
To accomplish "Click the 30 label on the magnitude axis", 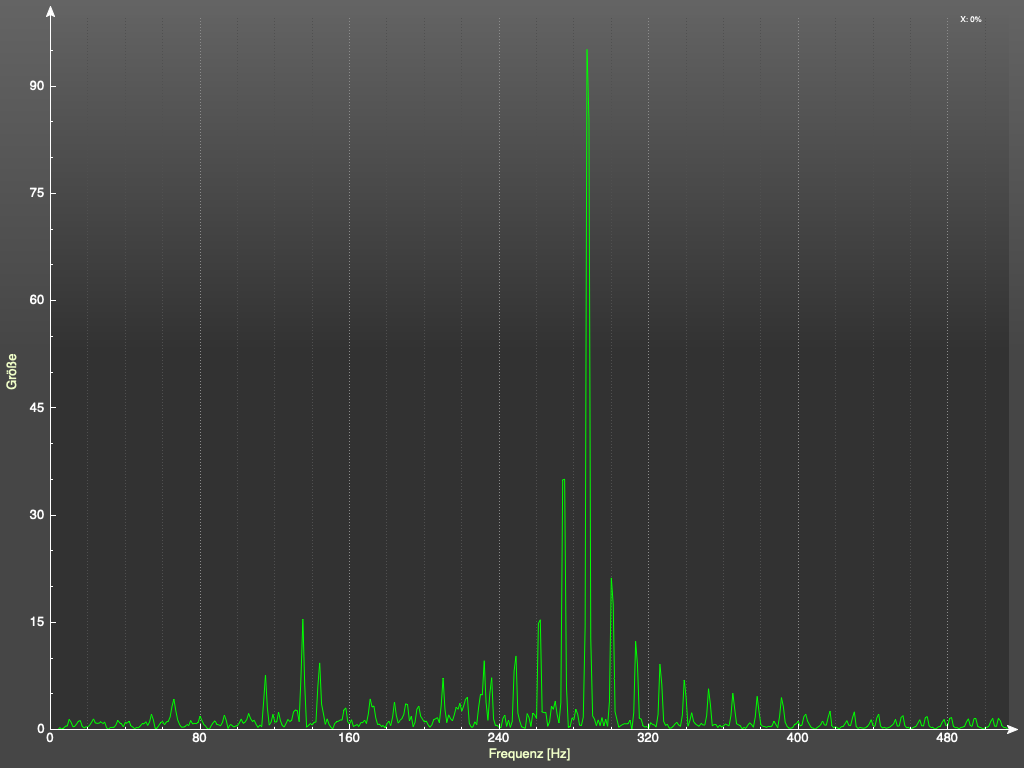I will pyautogui.click(x=36, y=515).
